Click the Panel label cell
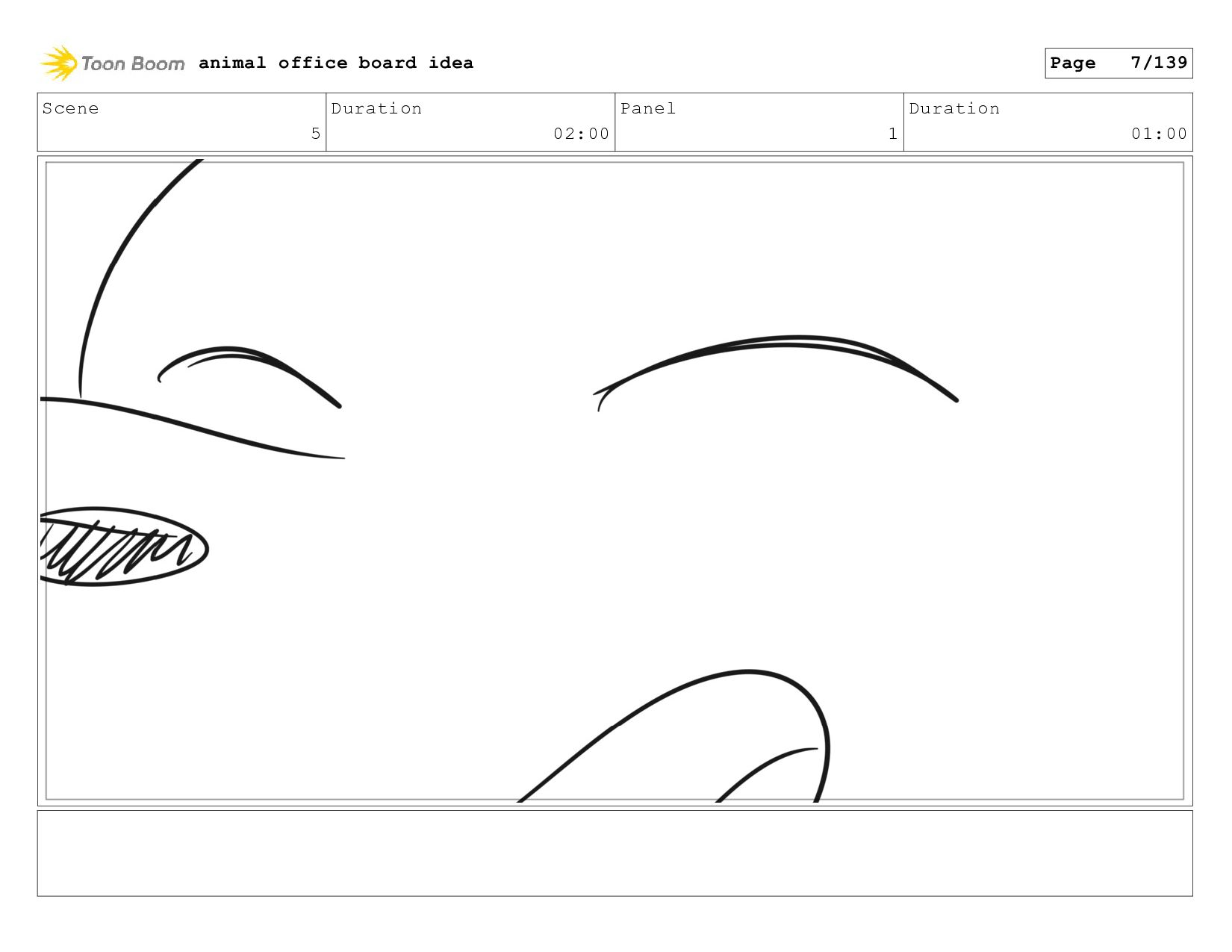Image resolution: width=1232 pixels, height=952 pixels. (x=759, y=122)
